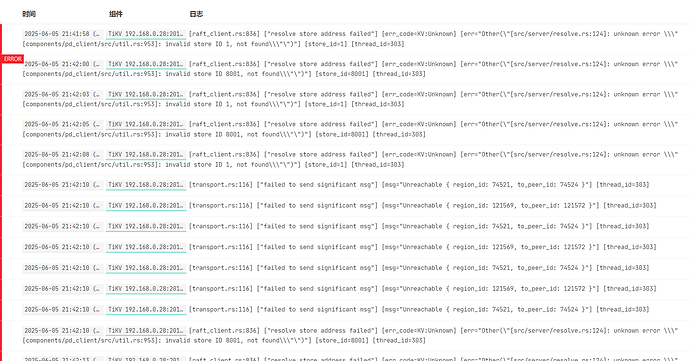
Task: Click the 组件 column header
Action: pyautogui.click(x=116, y=14)
